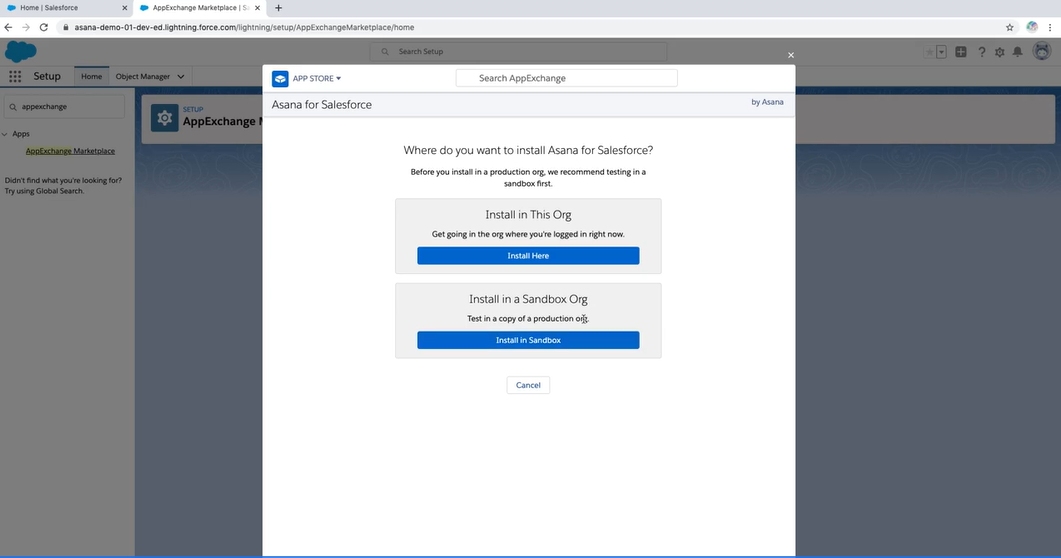Click the 'Install in a Sandbox Org' heading
Image resolution: width=1061 pixels, height=558 pixels.
tap(528, 299)
